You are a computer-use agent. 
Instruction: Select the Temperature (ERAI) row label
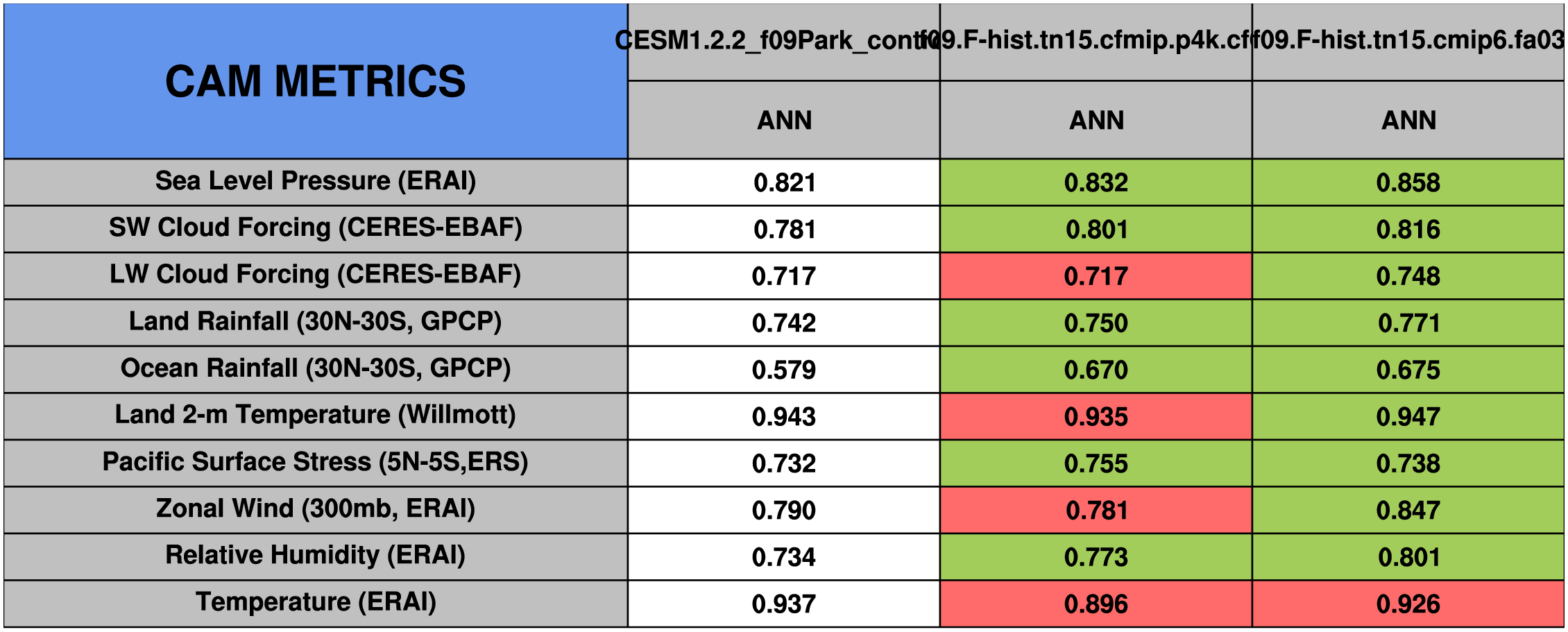pyautogui.click(x=316, y=603)
